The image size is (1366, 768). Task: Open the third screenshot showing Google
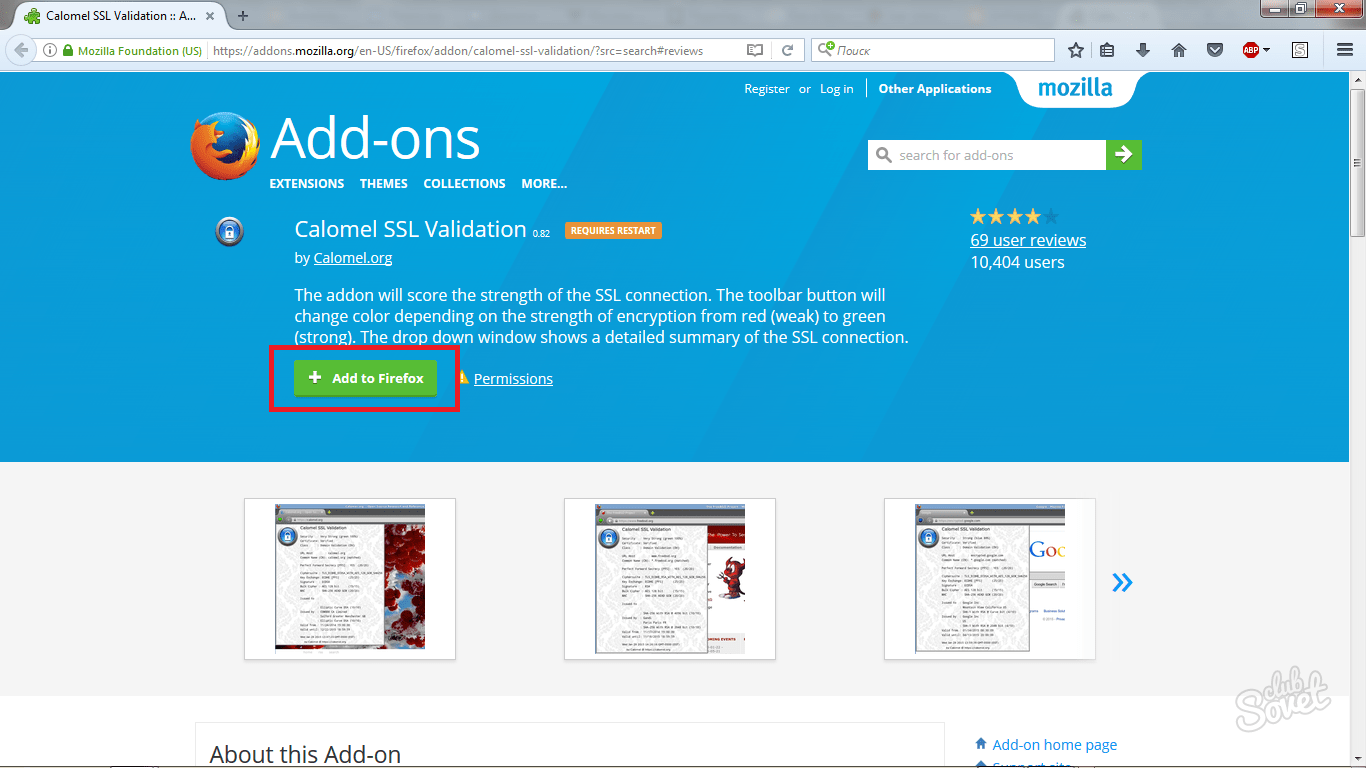click(x=990, y=579)
